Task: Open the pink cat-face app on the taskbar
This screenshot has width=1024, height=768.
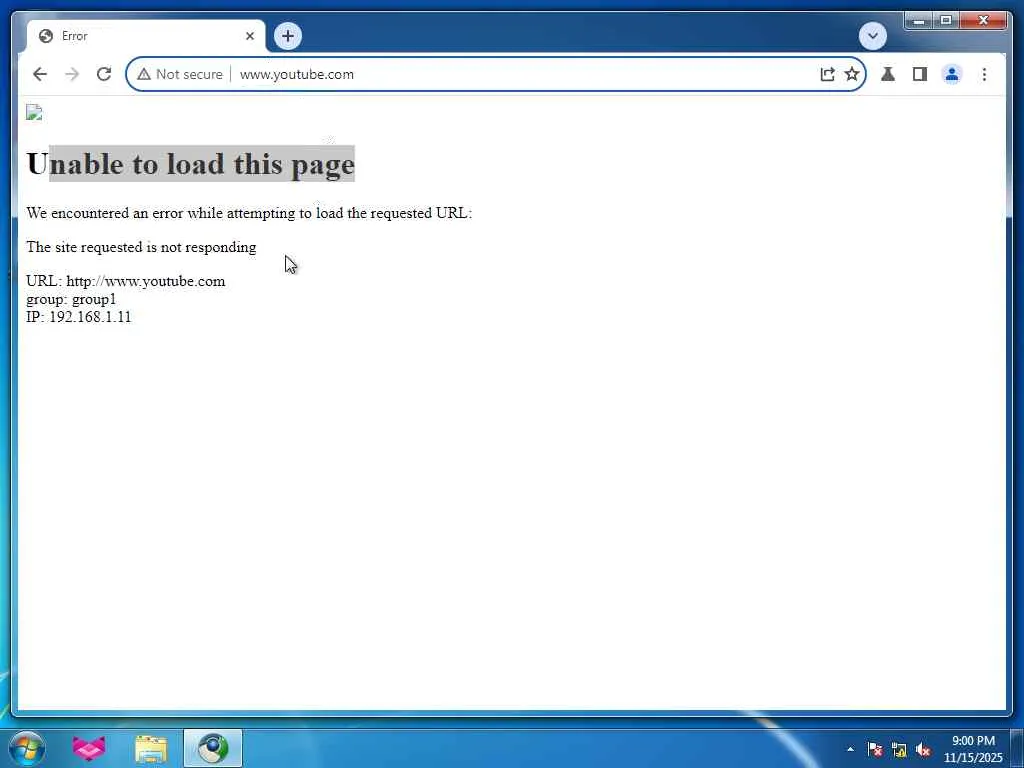Action: (89, 748)
